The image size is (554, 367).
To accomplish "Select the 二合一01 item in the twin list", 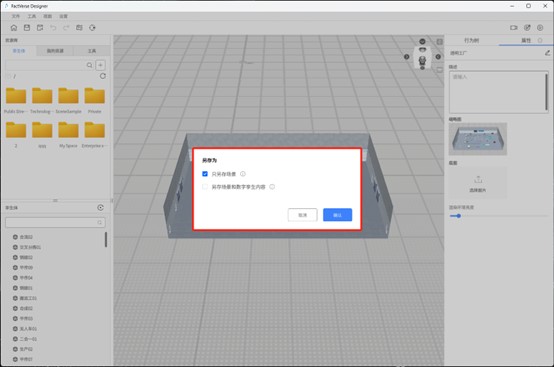I will pos(28,339).
